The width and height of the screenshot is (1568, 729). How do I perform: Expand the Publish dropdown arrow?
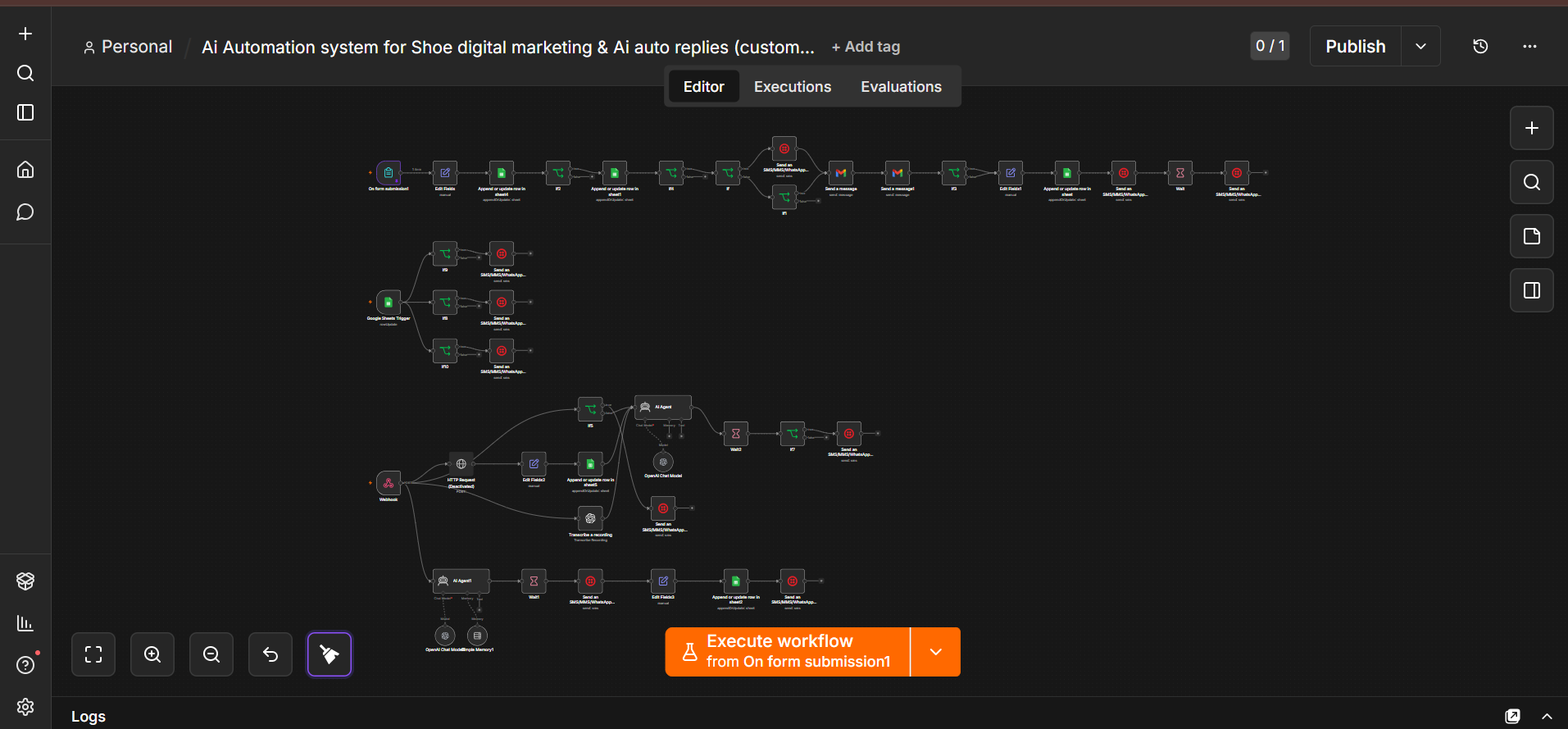pos(1421,47)
